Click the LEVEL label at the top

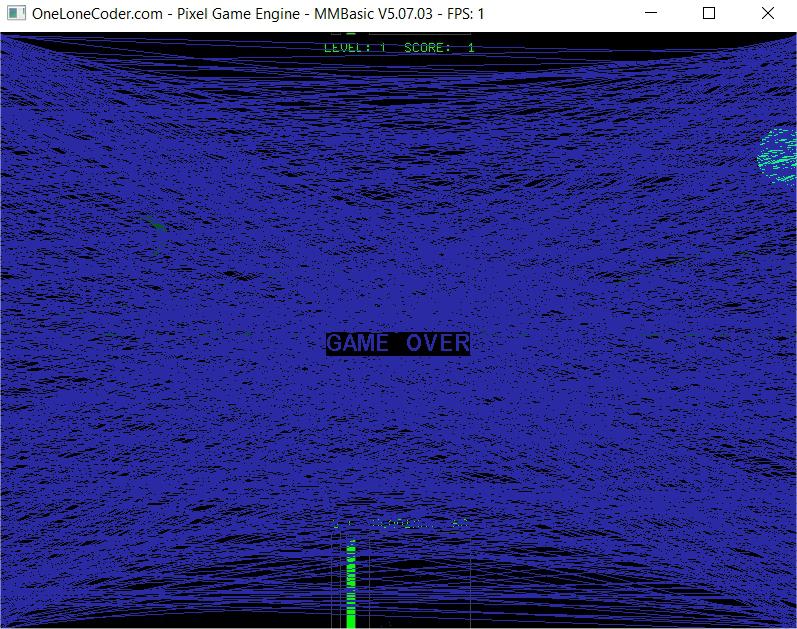click(x=345, y=47)
